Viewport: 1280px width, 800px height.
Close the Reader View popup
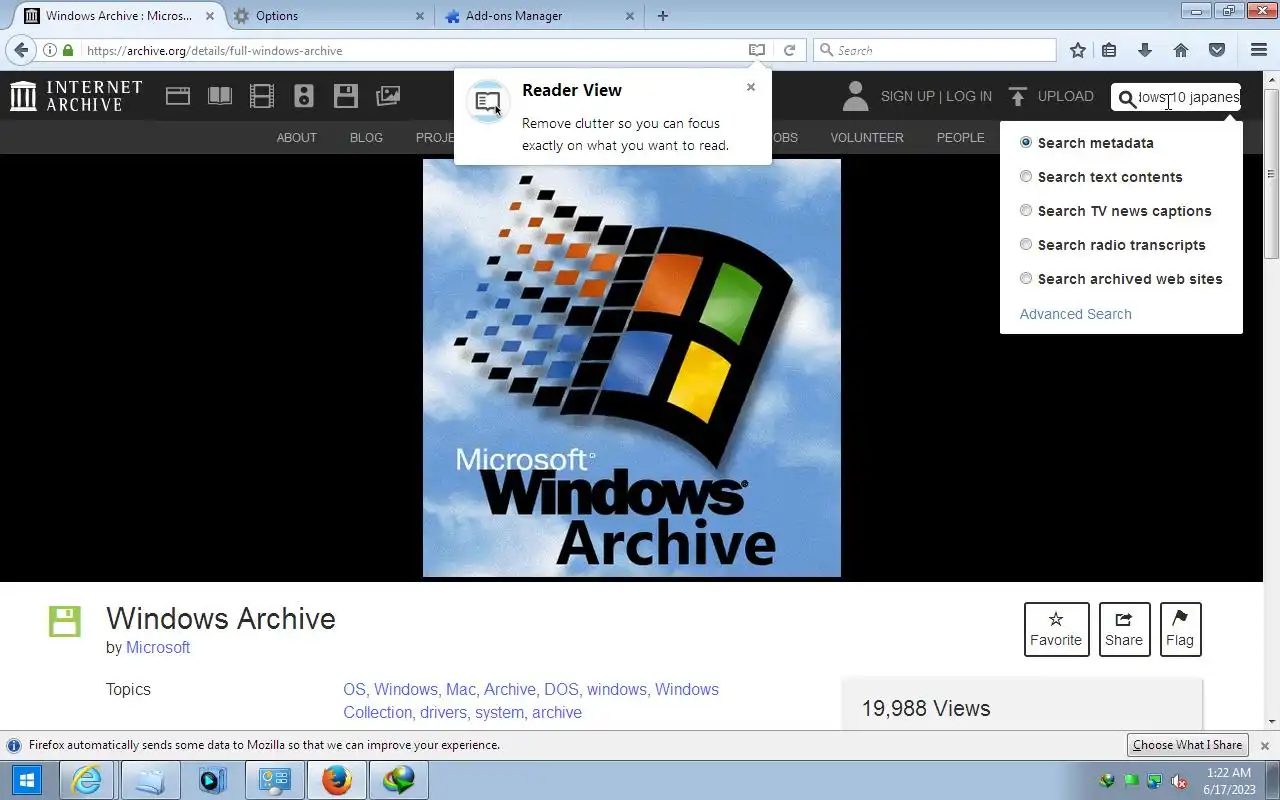[x=751, y=87]
